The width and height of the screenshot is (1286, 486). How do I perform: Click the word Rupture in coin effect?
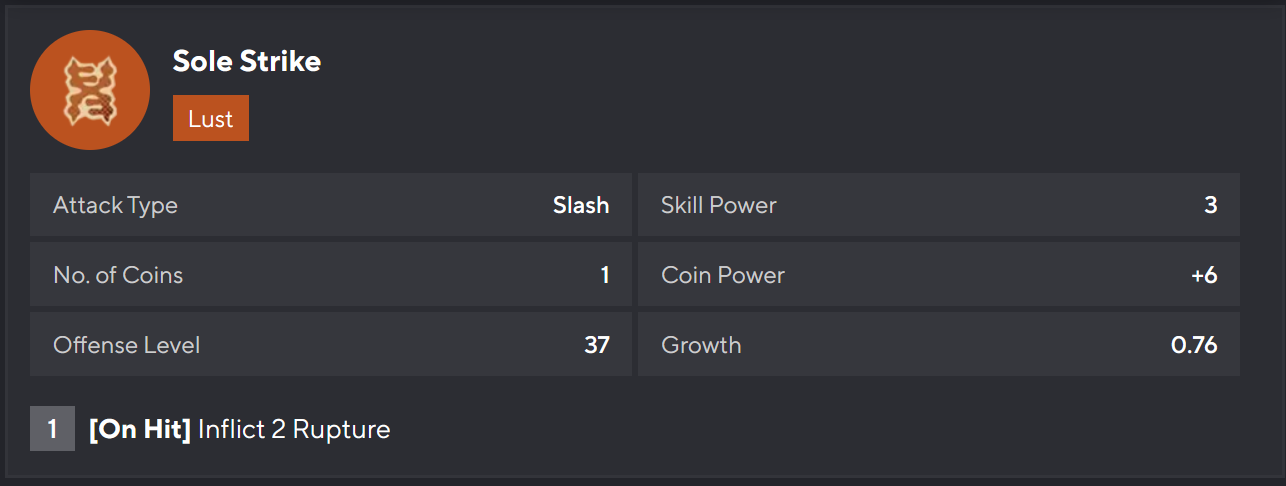tap(340, 430)
